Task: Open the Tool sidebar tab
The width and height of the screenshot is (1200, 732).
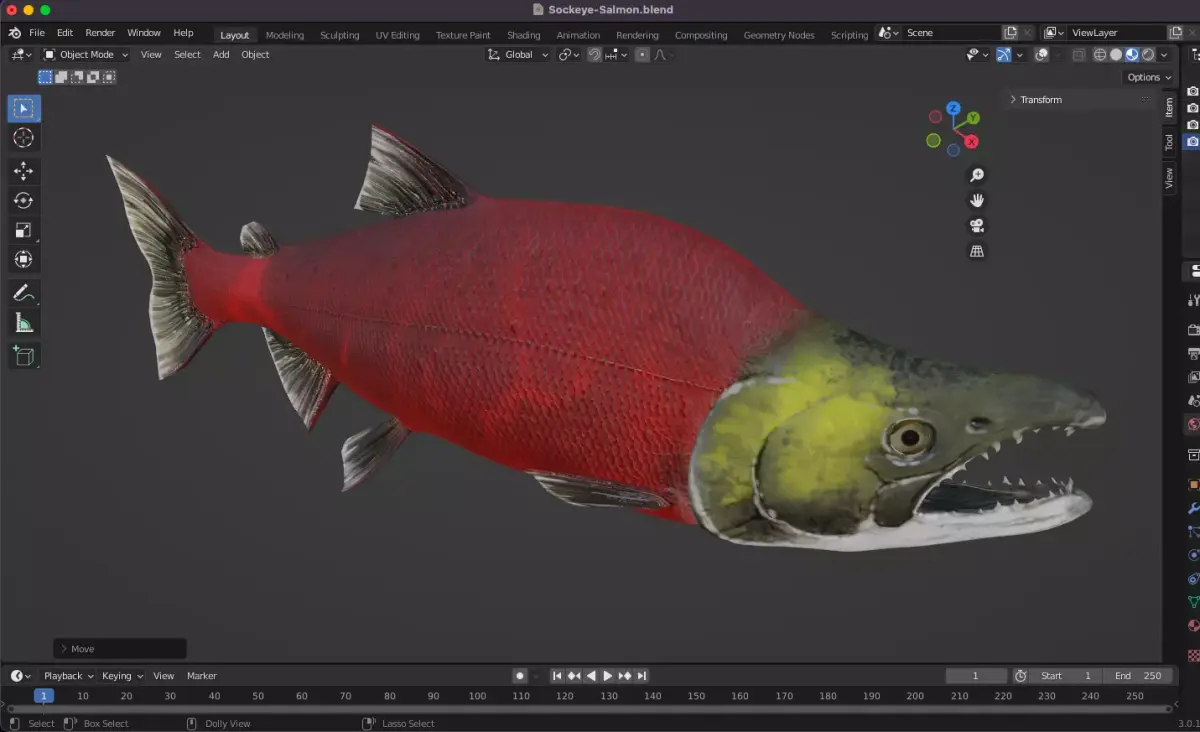Action: pos(1169,142)
